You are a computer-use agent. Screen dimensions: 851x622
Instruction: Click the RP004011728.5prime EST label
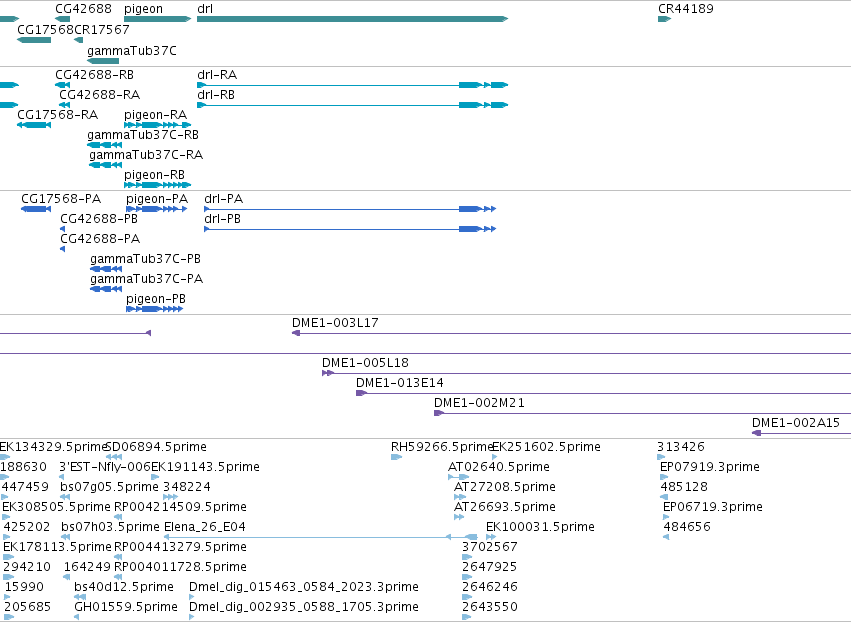tap(180, 568)
